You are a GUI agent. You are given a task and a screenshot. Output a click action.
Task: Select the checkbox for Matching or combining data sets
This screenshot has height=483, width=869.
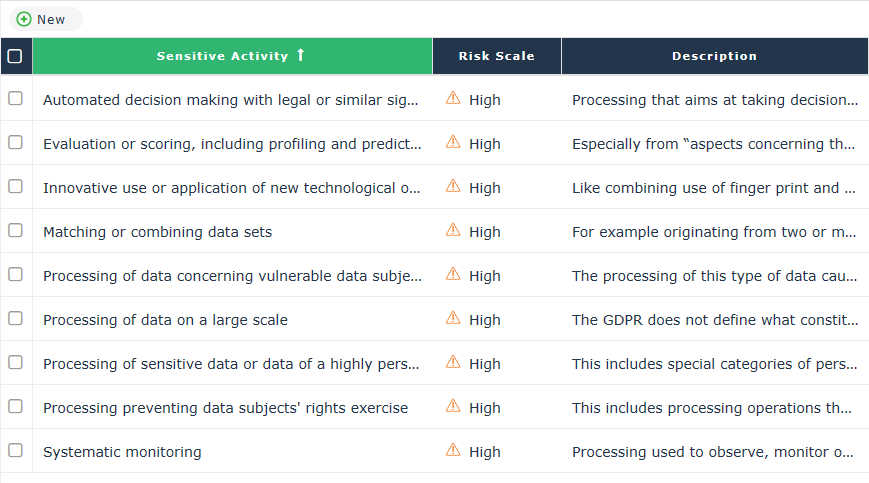15,230
